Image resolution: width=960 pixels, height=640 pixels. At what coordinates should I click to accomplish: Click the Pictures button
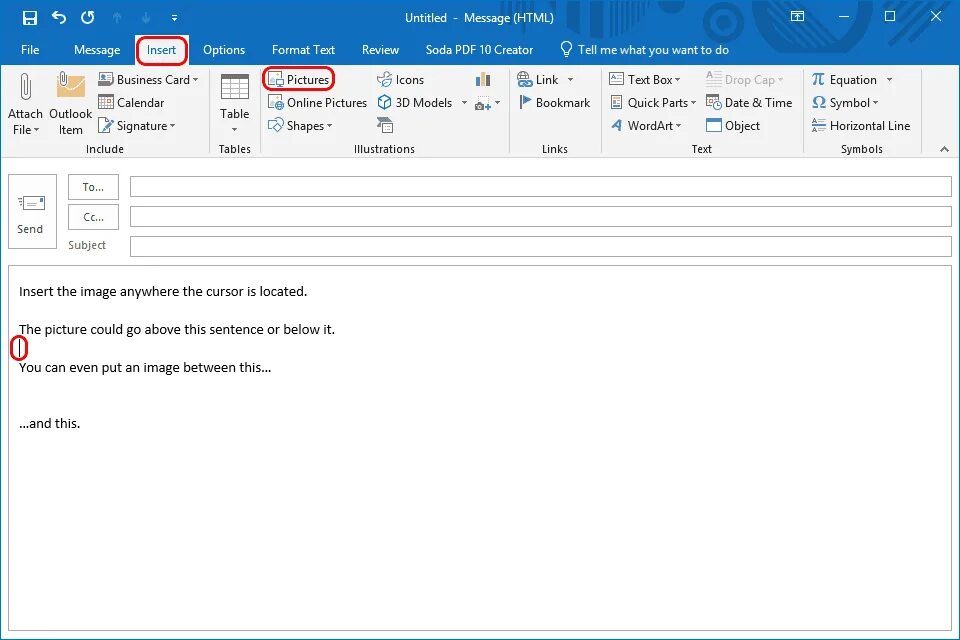299,80
